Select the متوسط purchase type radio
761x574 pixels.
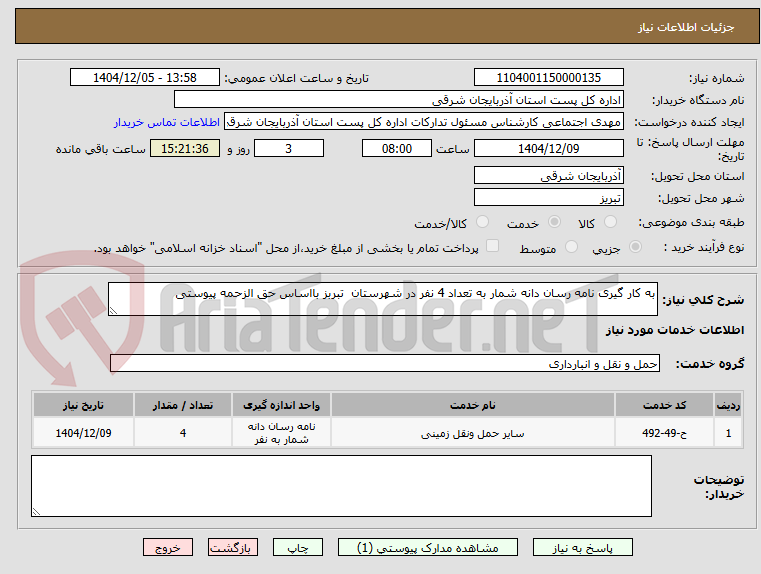572,247
